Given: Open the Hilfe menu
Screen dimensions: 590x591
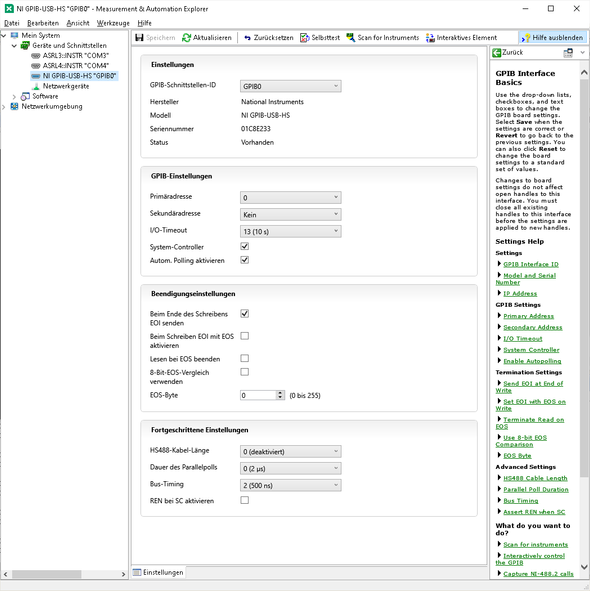Looking at the screenshot, I should pos(144,23).
